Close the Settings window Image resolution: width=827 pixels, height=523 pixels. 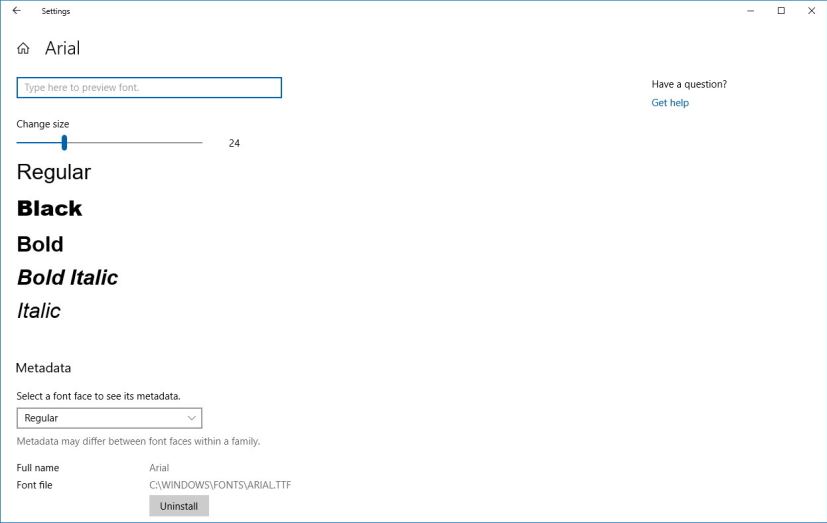tap(811, 11)
